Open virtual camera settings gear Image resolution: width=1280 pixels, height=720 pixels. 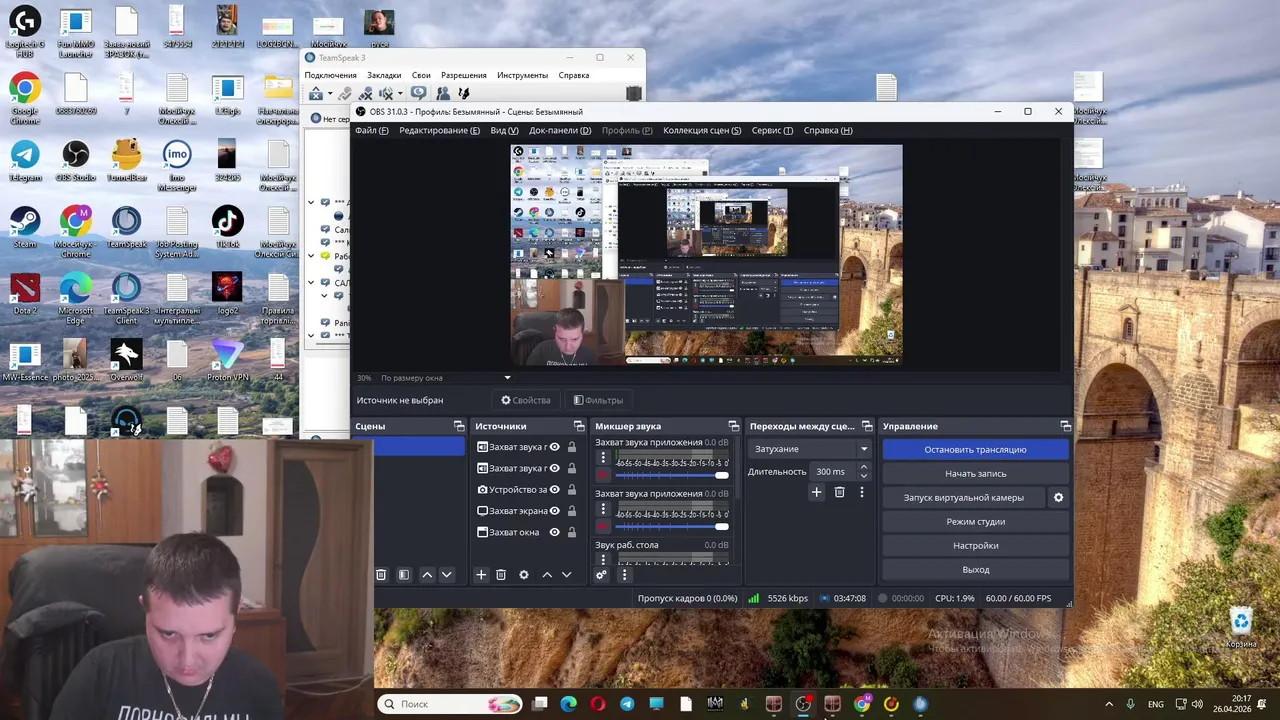coord(1058,497)
